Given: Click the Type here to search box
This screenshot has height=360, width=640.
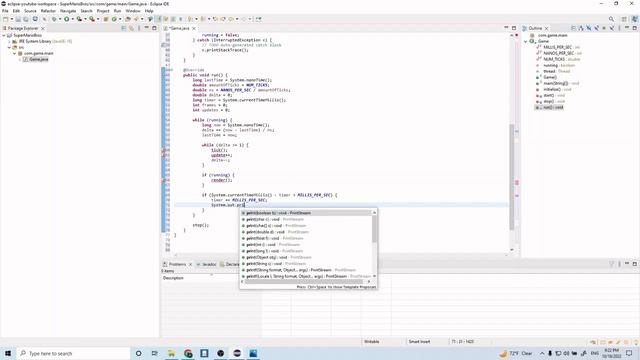Looking at the screenshot, I should pyautogui.click(x=73, y=353).
